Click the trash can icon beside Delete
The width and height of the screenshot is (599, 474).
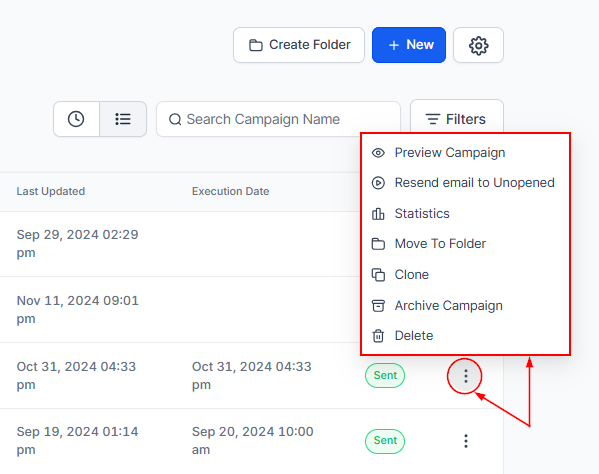[x=378, y=336]
